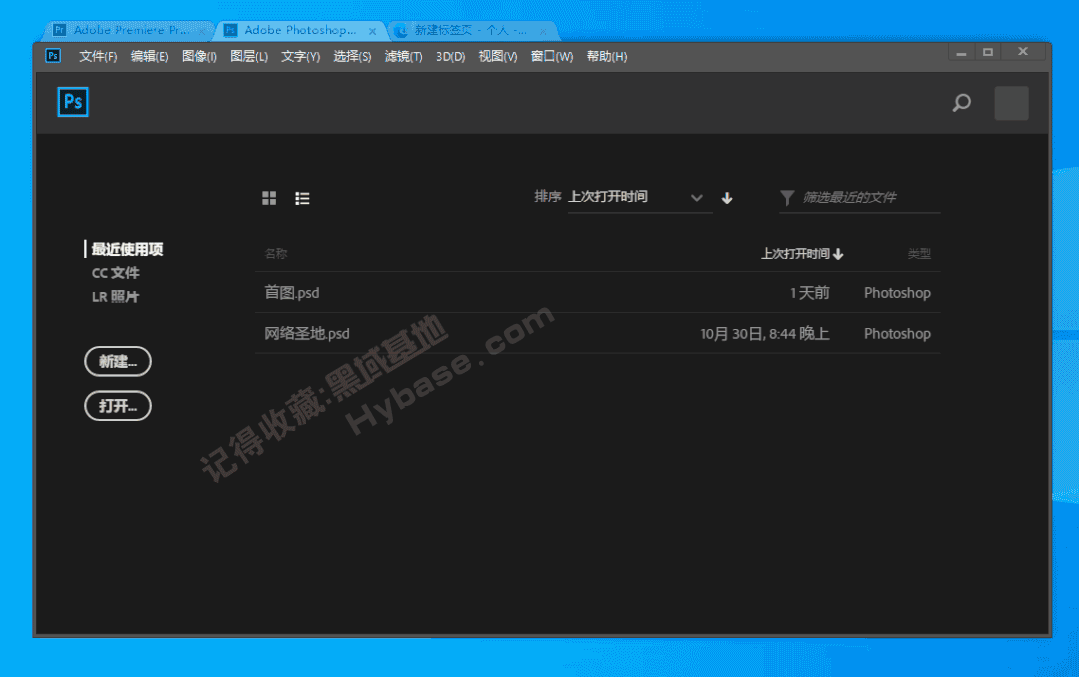This screenshot has height=677, width=1079.
Task: Click the Ps icon in the menu bar
Action: [x=53, y=56]
